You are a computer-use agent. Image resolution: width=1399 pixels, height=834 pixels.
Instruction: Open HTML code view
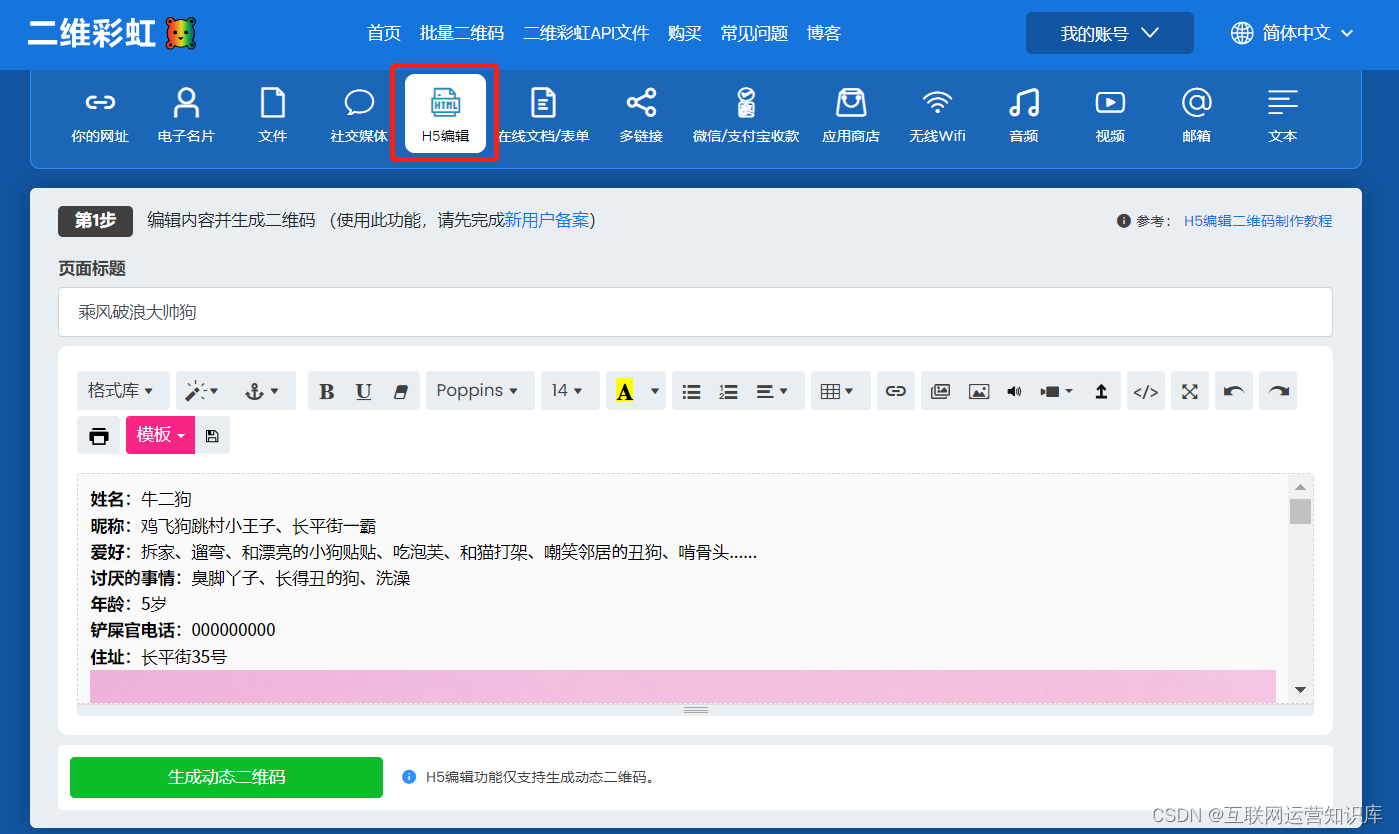pos(1145,391)
